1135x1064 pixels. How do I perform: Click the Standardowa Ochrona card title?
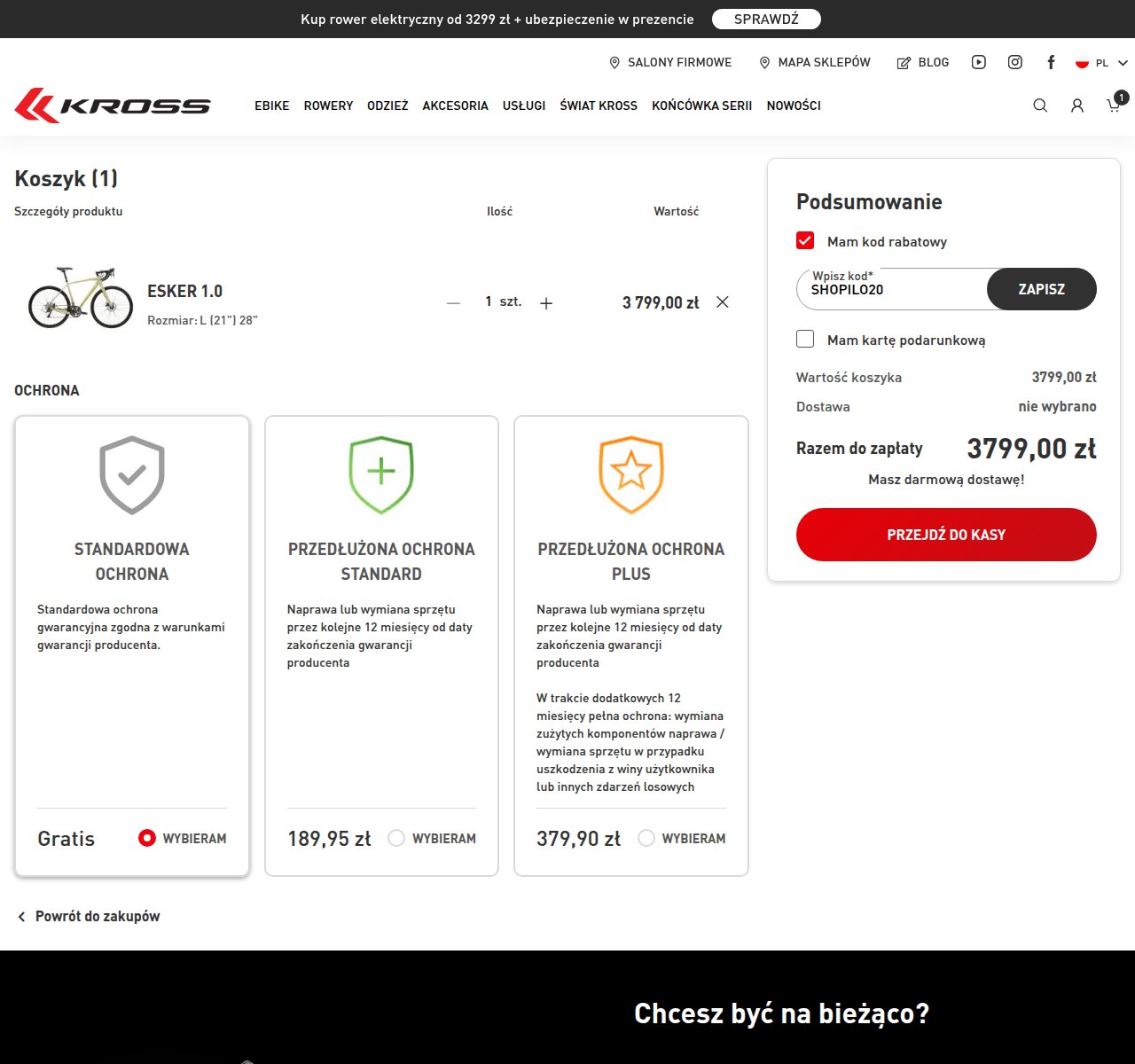click(x=132, y=561)
